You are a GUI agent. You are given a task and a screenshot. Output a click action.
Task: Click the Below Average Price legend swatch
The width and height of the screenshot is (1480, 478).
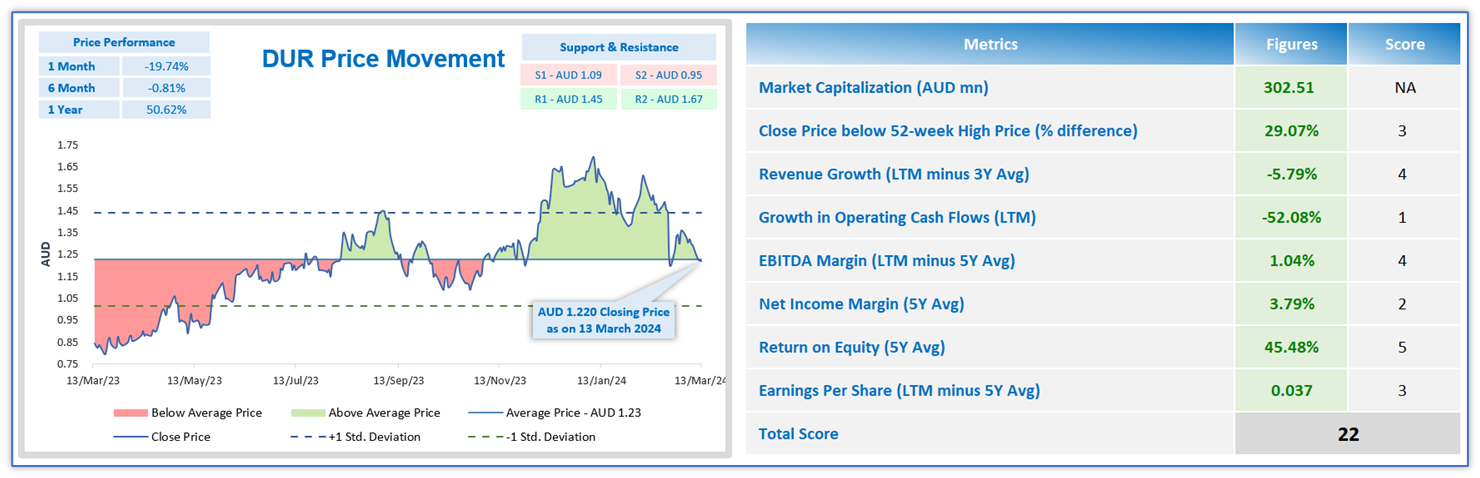pyautogui.click(x=132, y=412)
